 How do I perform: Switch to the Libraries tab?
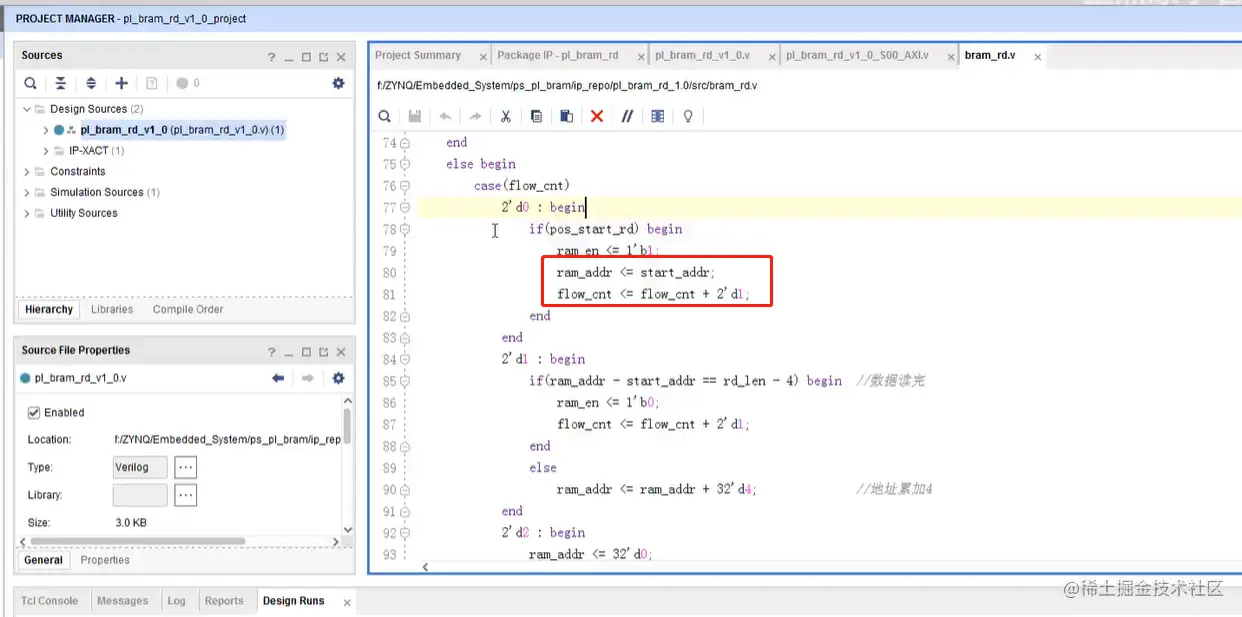tap(112, 309)
